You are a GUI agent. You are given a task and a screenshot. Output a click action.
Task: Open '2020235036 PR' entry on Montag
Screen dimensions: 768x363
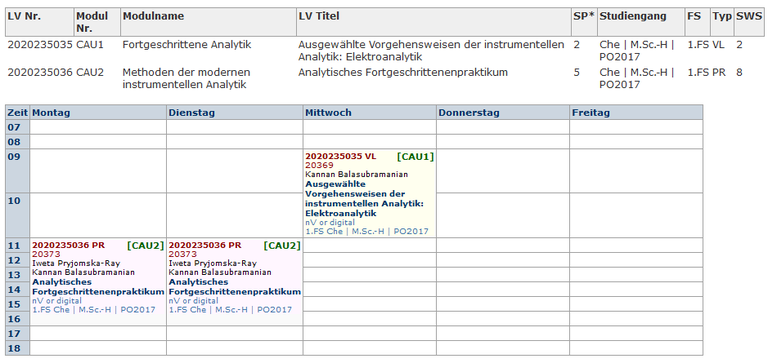coord(68,245)
